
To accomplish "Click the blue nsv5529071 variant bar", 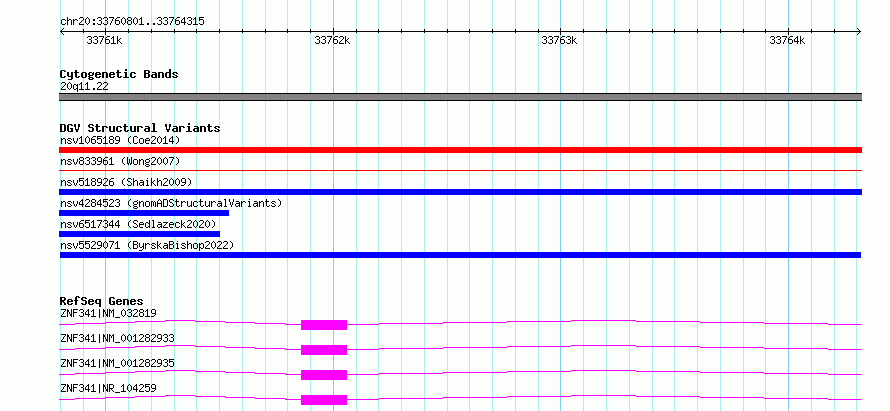I will pyautogui.click(x=460, y=255).
